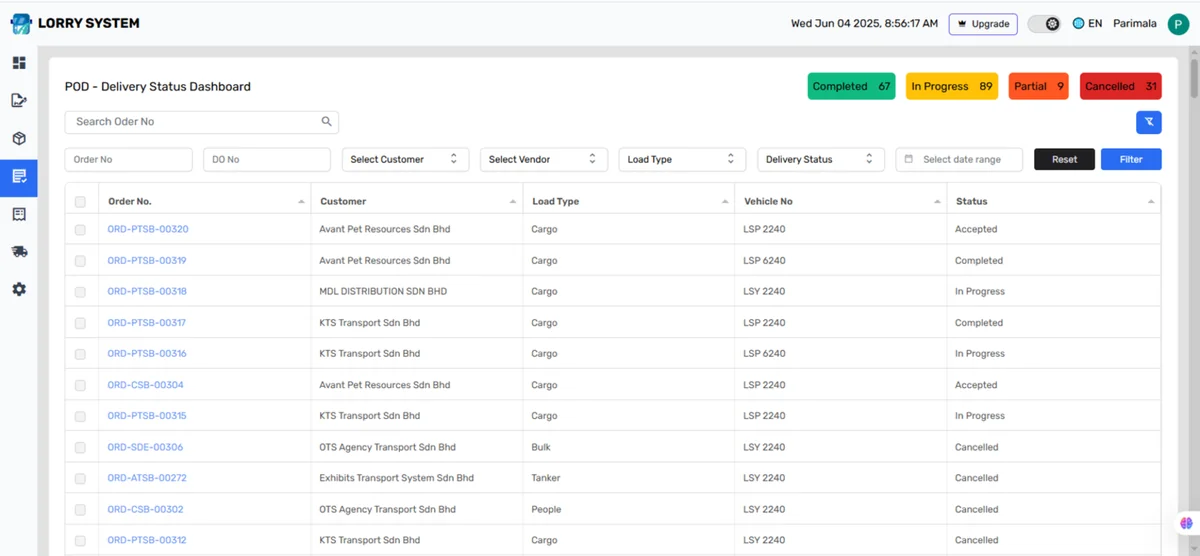Open order link ORD-PTSB-00315
1200x556 pixels.
click(147, 415)
